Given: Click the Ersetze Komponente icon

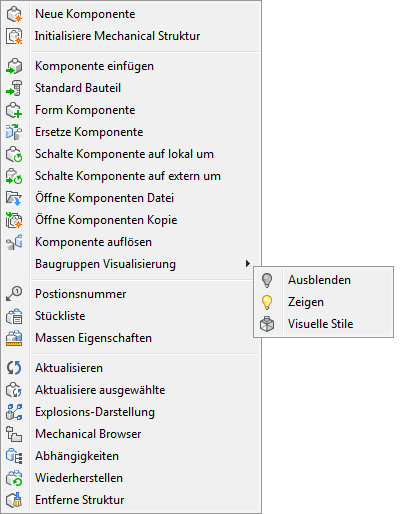Looking at the screenshot, I should point(14,132).
